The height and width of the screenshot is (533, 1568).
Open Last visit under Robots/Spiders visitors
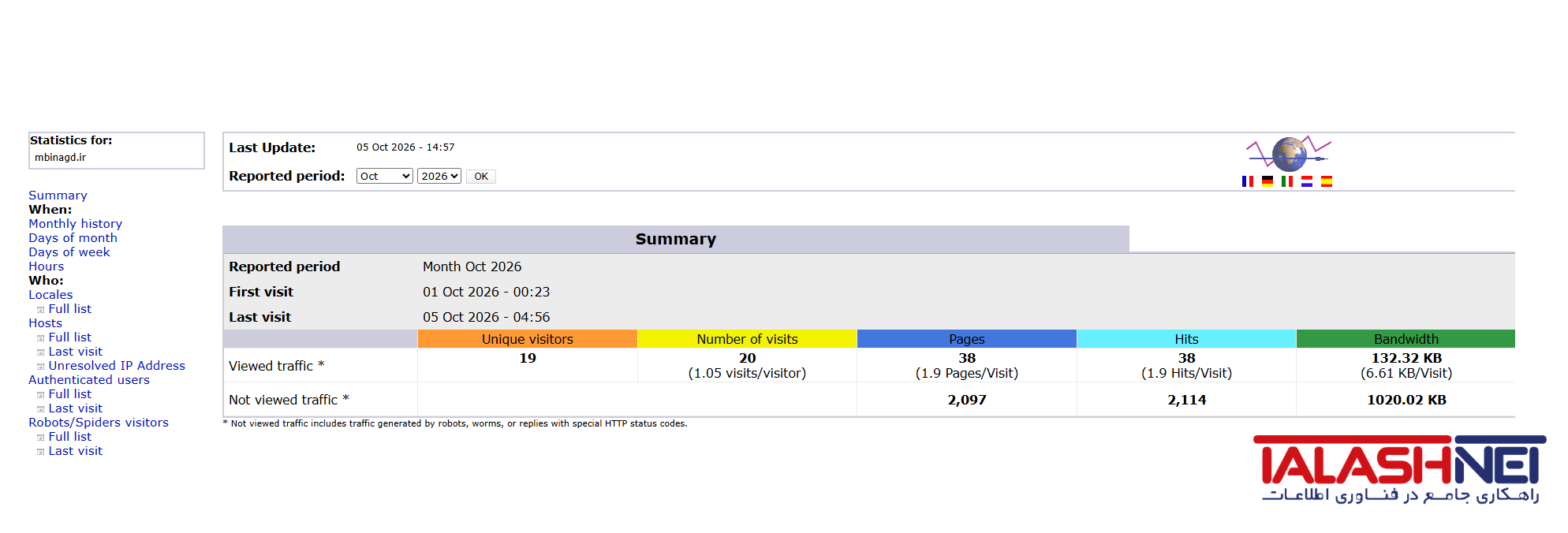75,451
